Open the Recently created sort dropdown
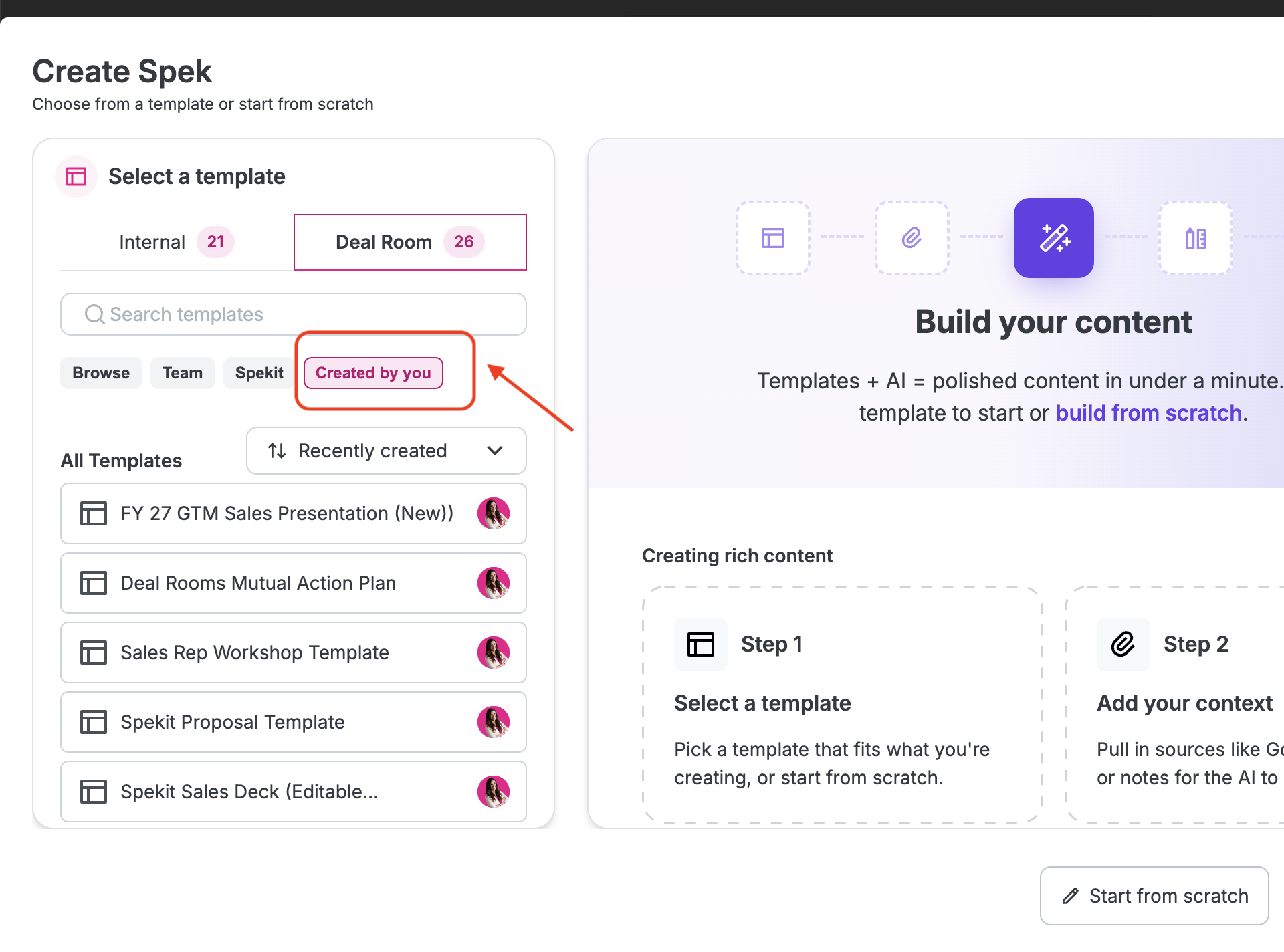The image size is (1284, 952). [386, 451]
